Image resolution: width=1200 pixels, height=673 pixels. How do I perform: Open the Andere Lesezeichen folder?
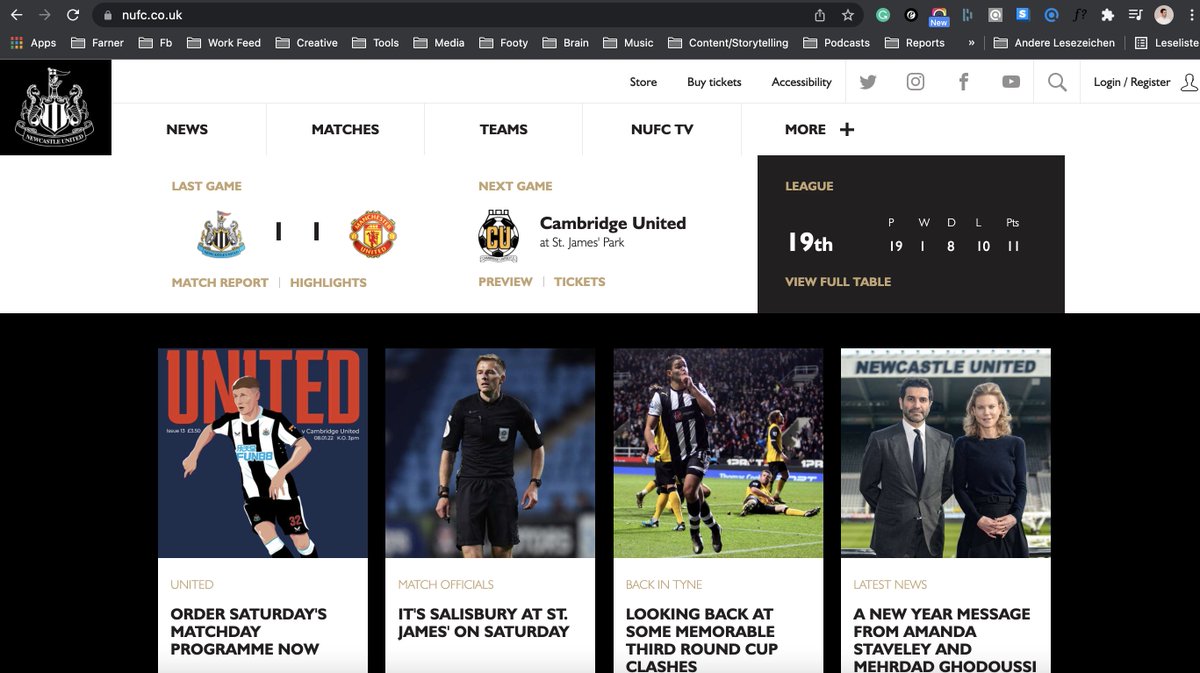1054,43
